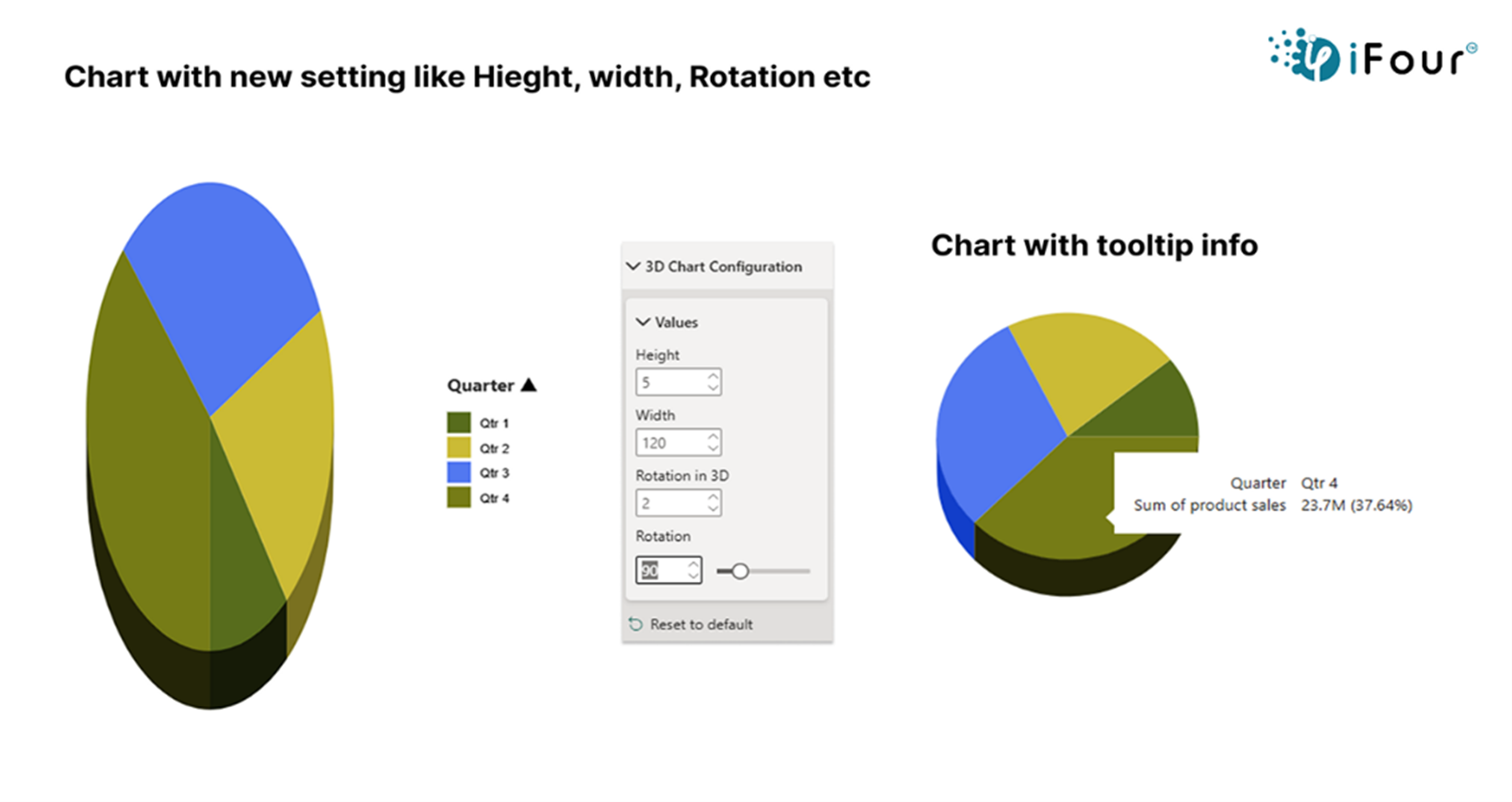Viewport: 1512px width, 802px height.
Task: Select the Qtr 1 legend color square
Action: 459,423
